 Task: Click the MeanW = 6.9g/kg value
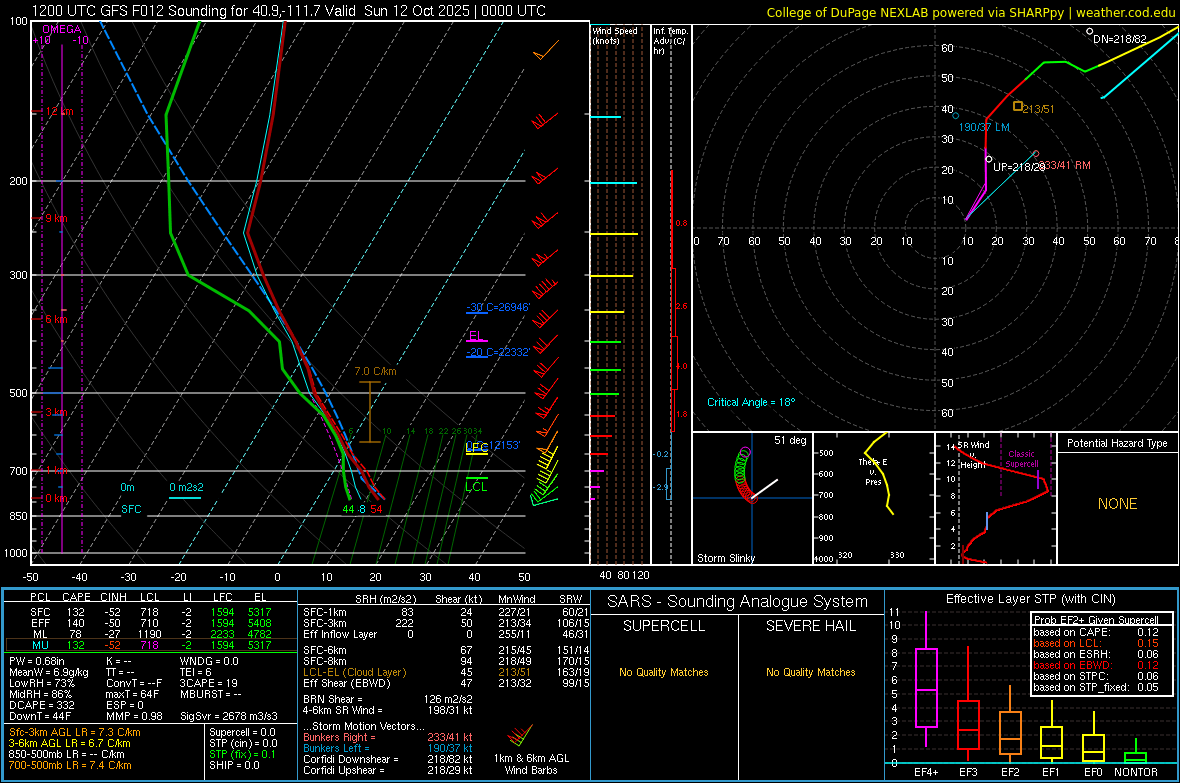point(48,672)
